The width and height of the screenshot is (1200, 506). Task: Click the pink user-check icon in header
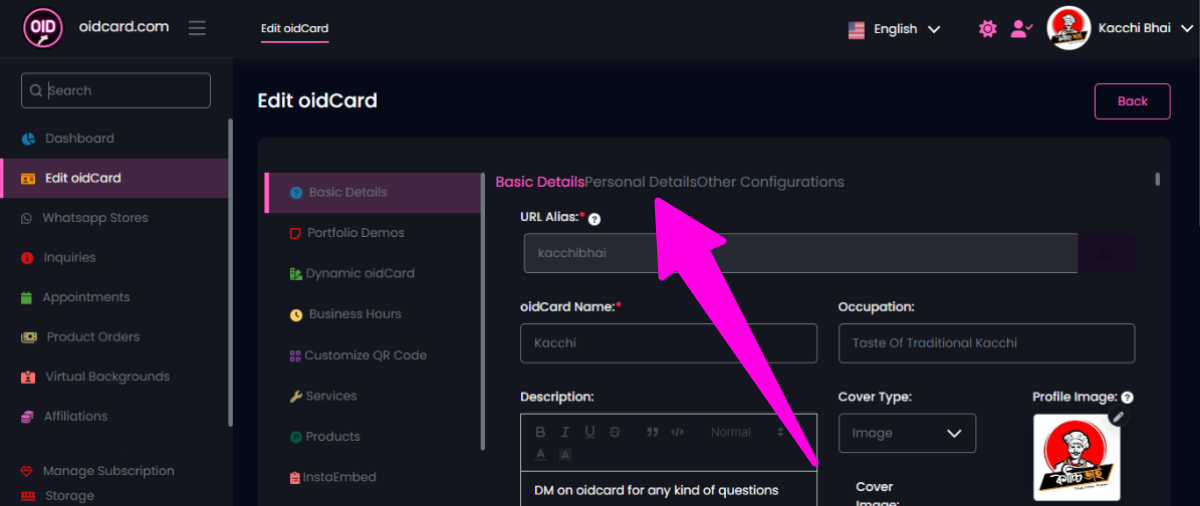pos(1020,29)
